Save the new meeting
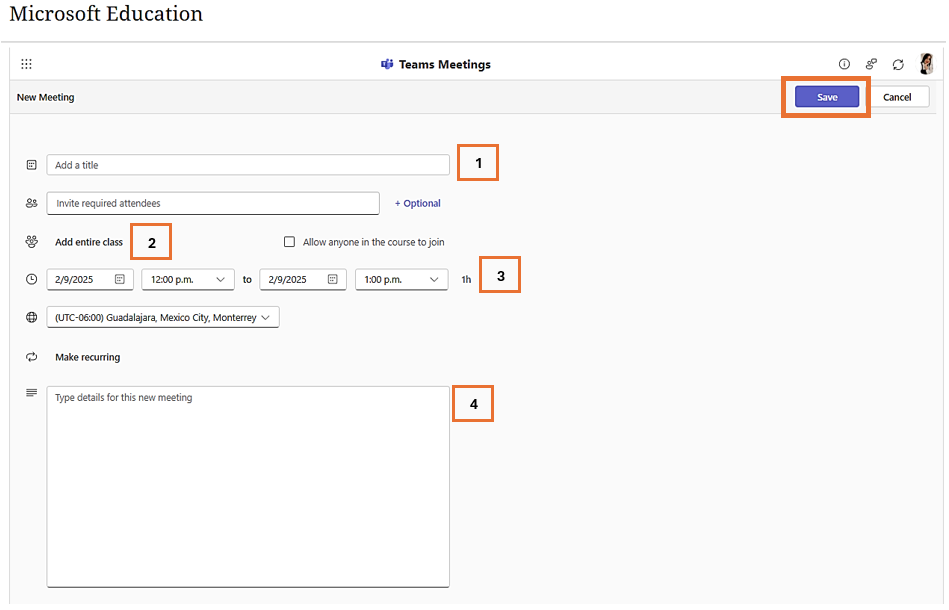This screenshot has width=949, height=610. (x=827, y=97)
